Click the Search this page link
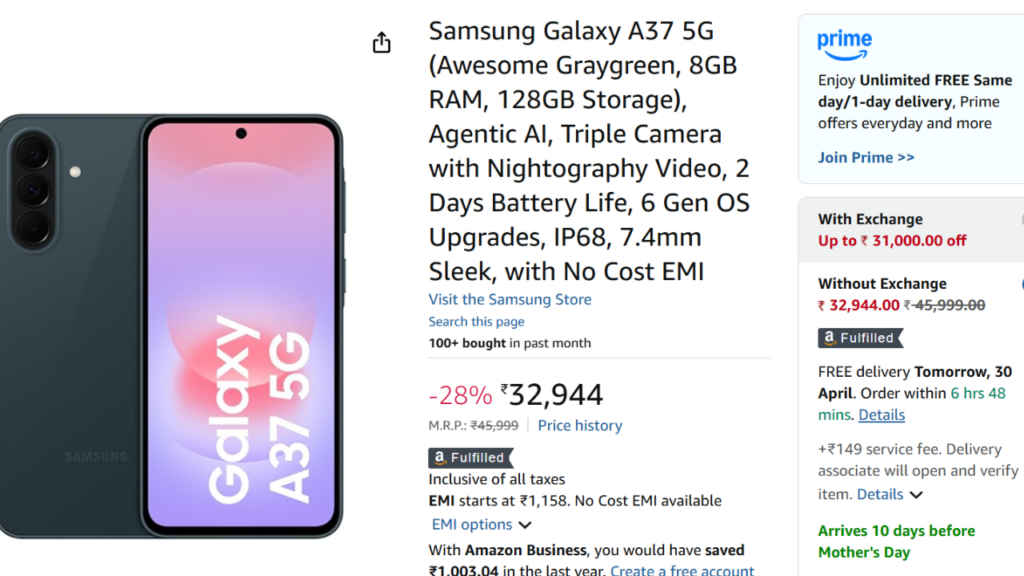The height and width of the screenshot is (576, 1024). (x=476, y=321)
